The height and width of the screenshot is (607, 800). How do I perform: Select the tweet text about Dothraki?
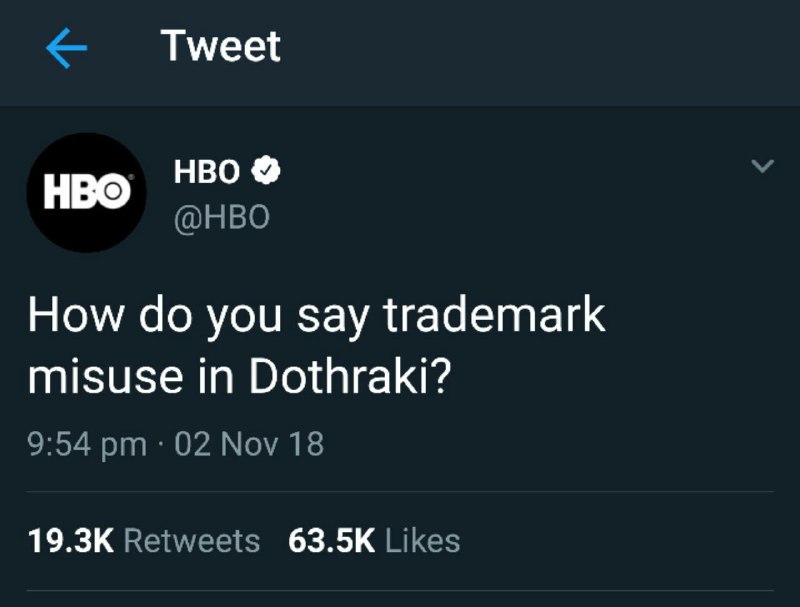click(316, 346)
